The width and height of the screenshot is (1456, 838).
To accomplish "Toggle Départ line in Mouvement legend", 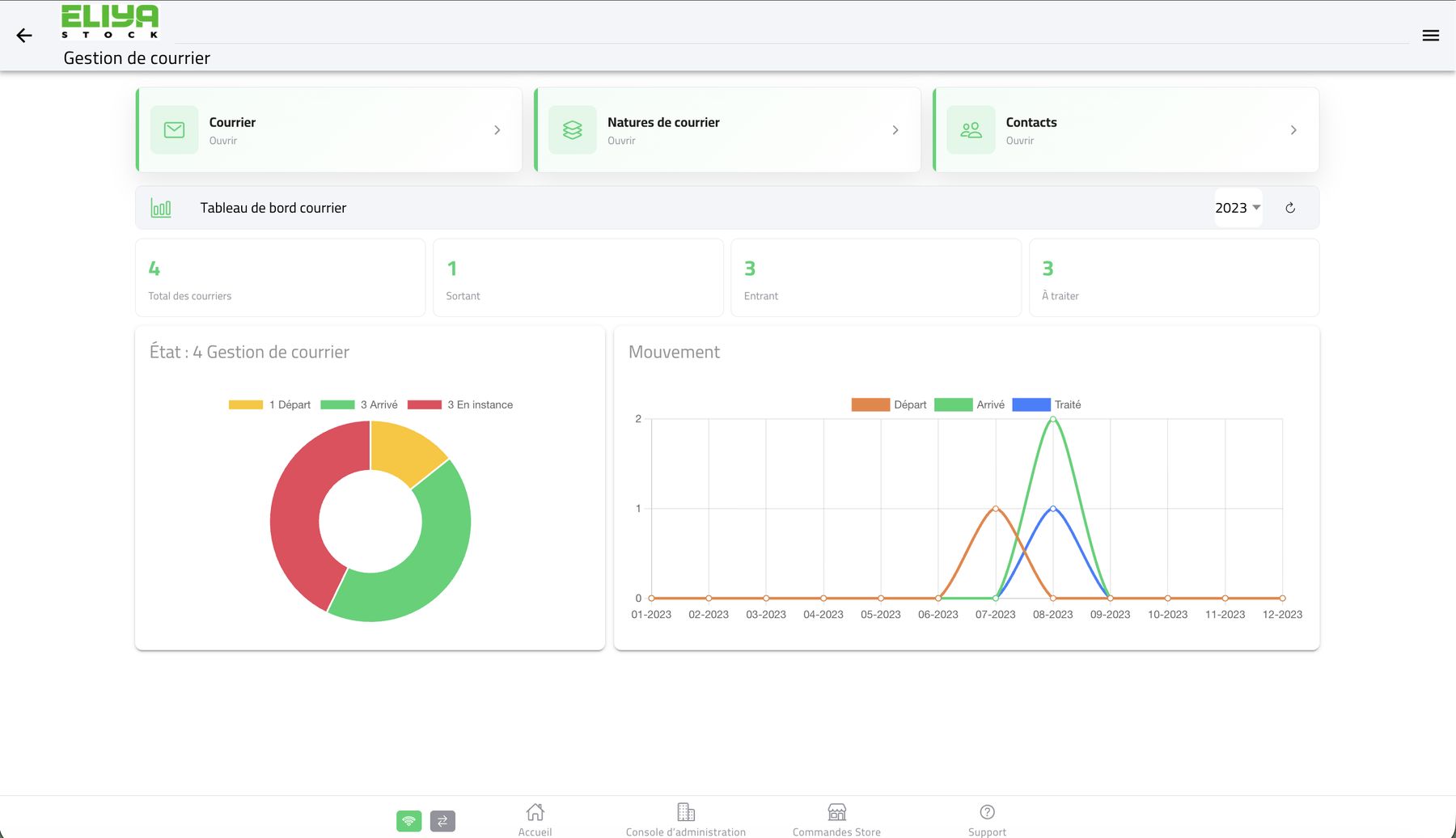I will click(x=889, y=404).
